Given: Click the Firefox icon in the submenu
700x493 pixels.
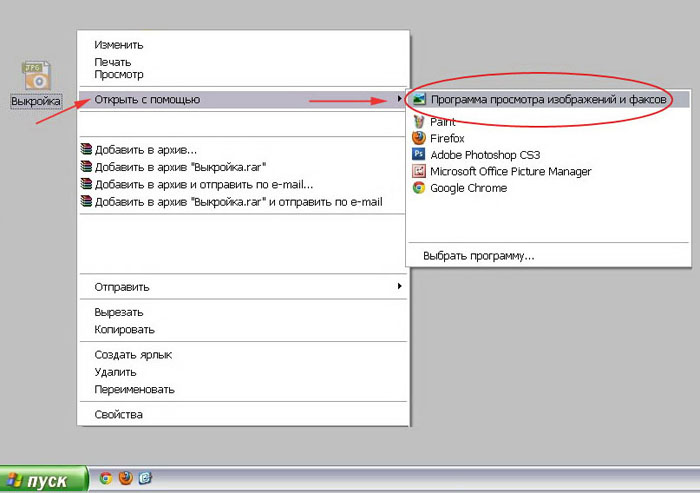Looking at the screenshot, I should click(x=419, y=138).
